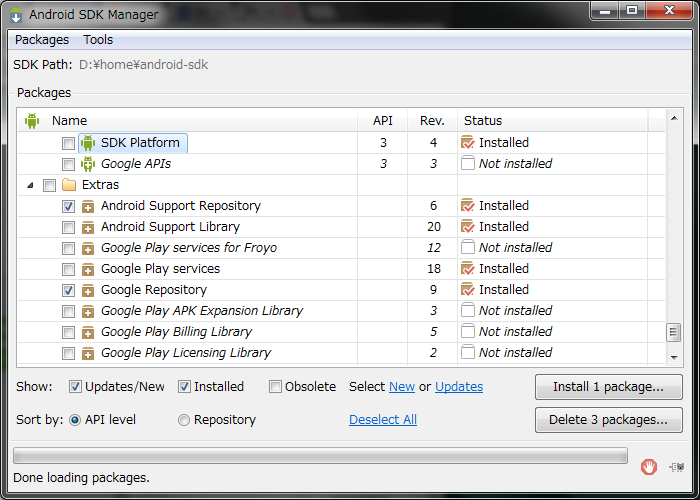Click Install 1 package button
Image resolution: width=700 pixels, height=500 pixels.
pos(608,387)
